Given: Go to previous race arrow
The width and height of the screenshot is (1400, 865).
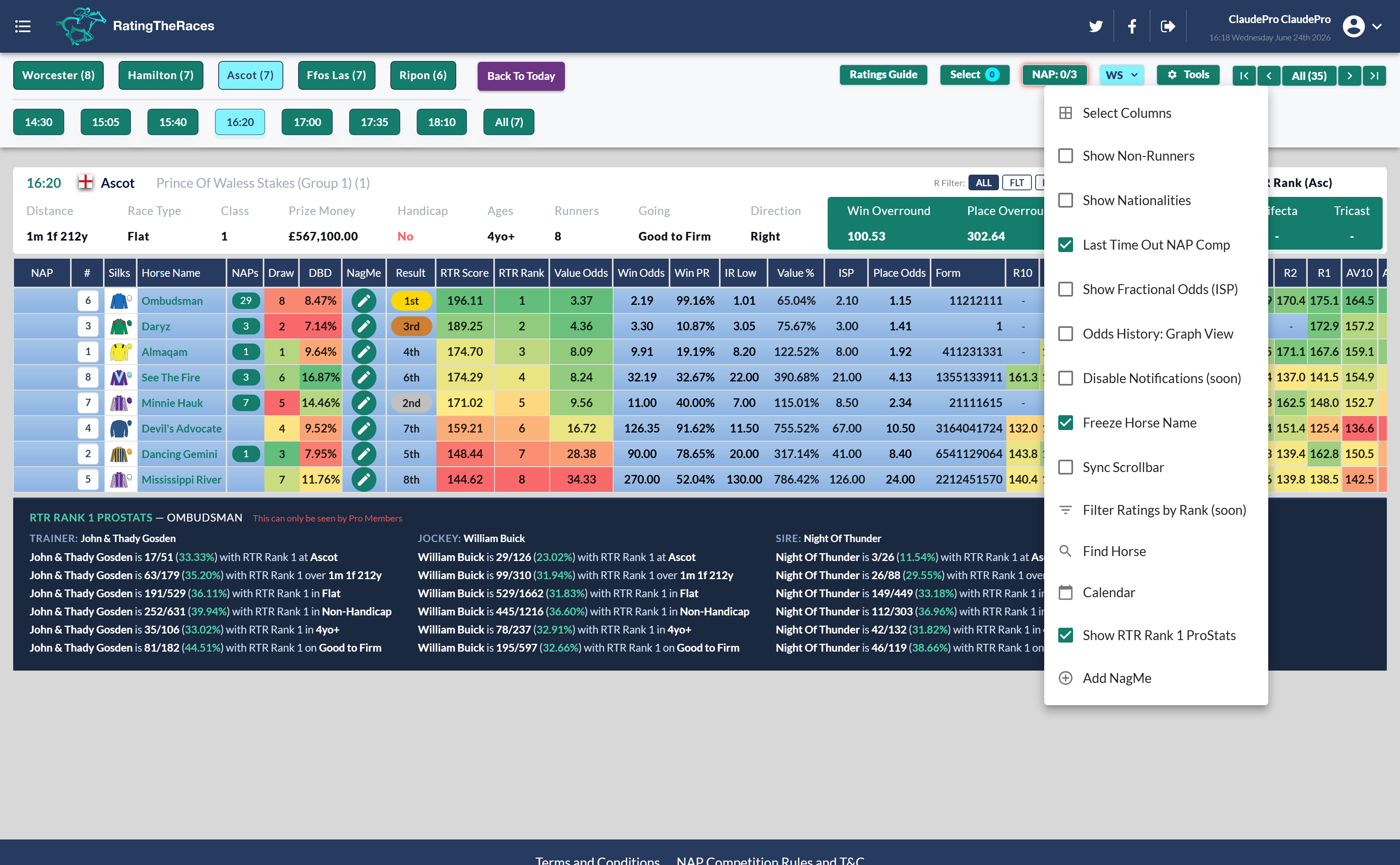Looking at the screenshot, I should (x=1269, y=75).
